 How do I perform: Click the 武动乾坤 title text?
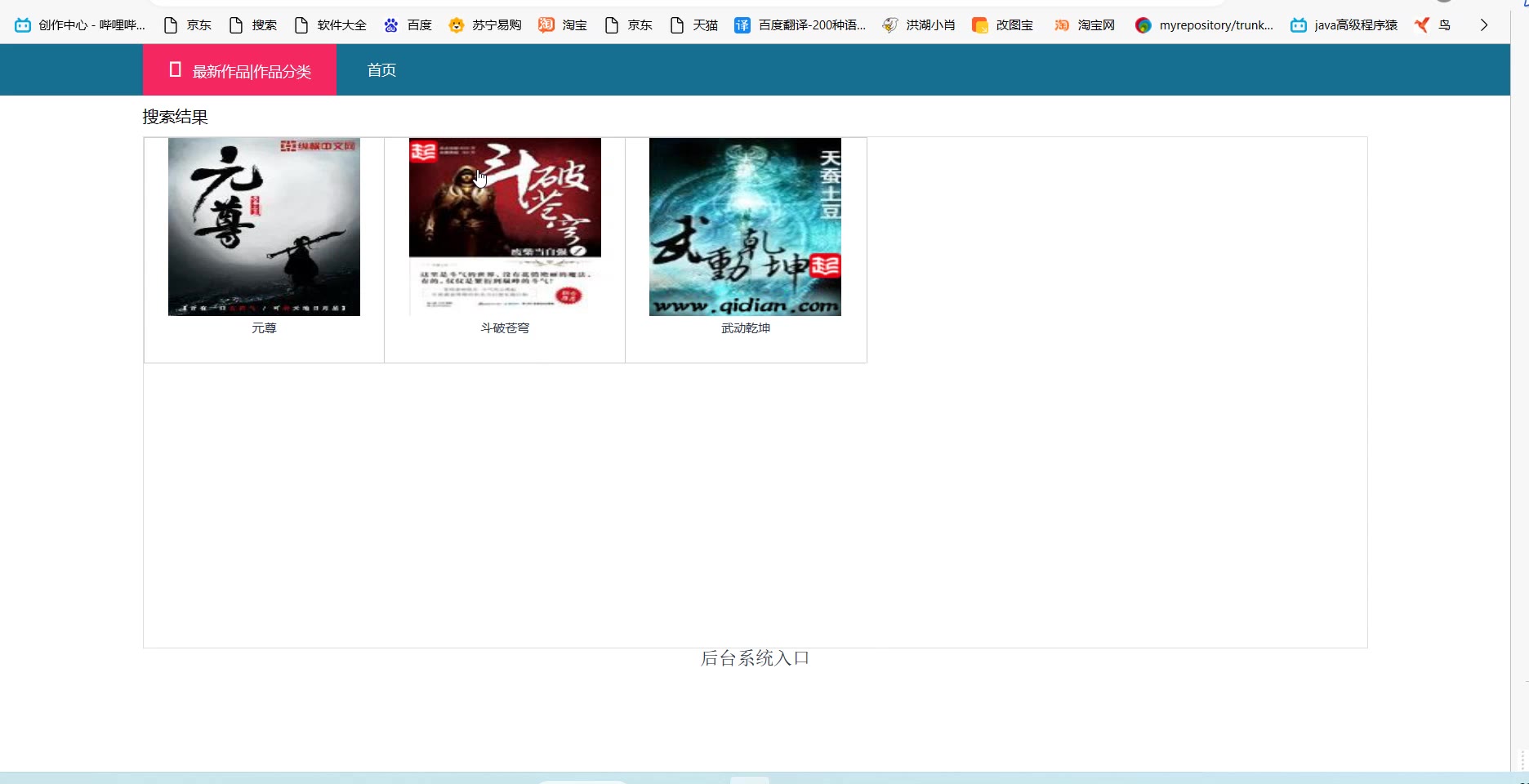(746, 328)
